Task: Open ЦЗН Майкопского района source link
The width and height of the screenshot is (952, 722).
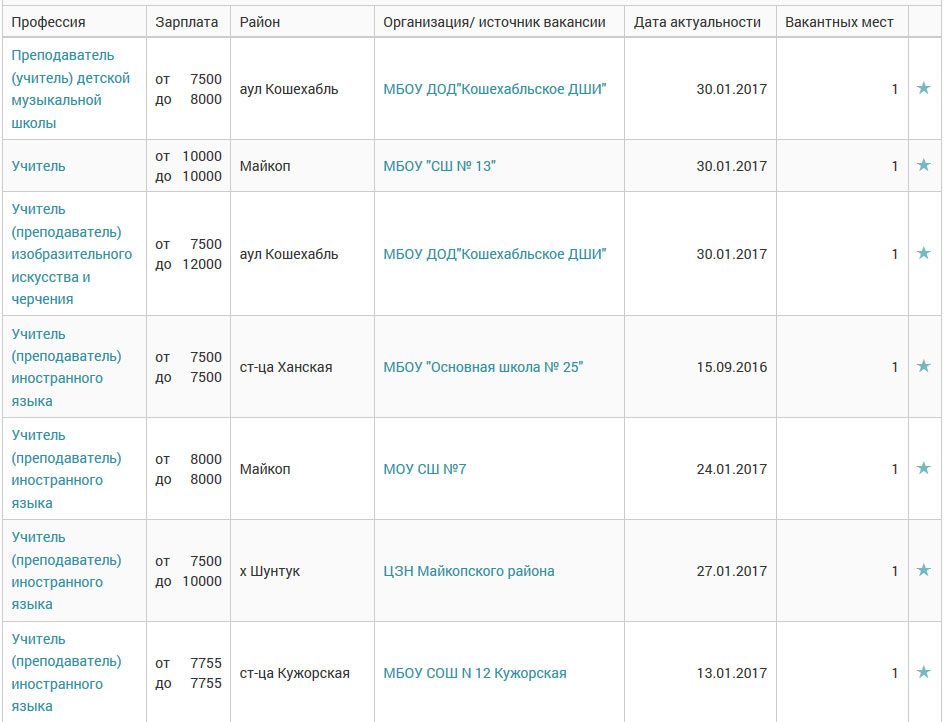Action: pos(468,571)
